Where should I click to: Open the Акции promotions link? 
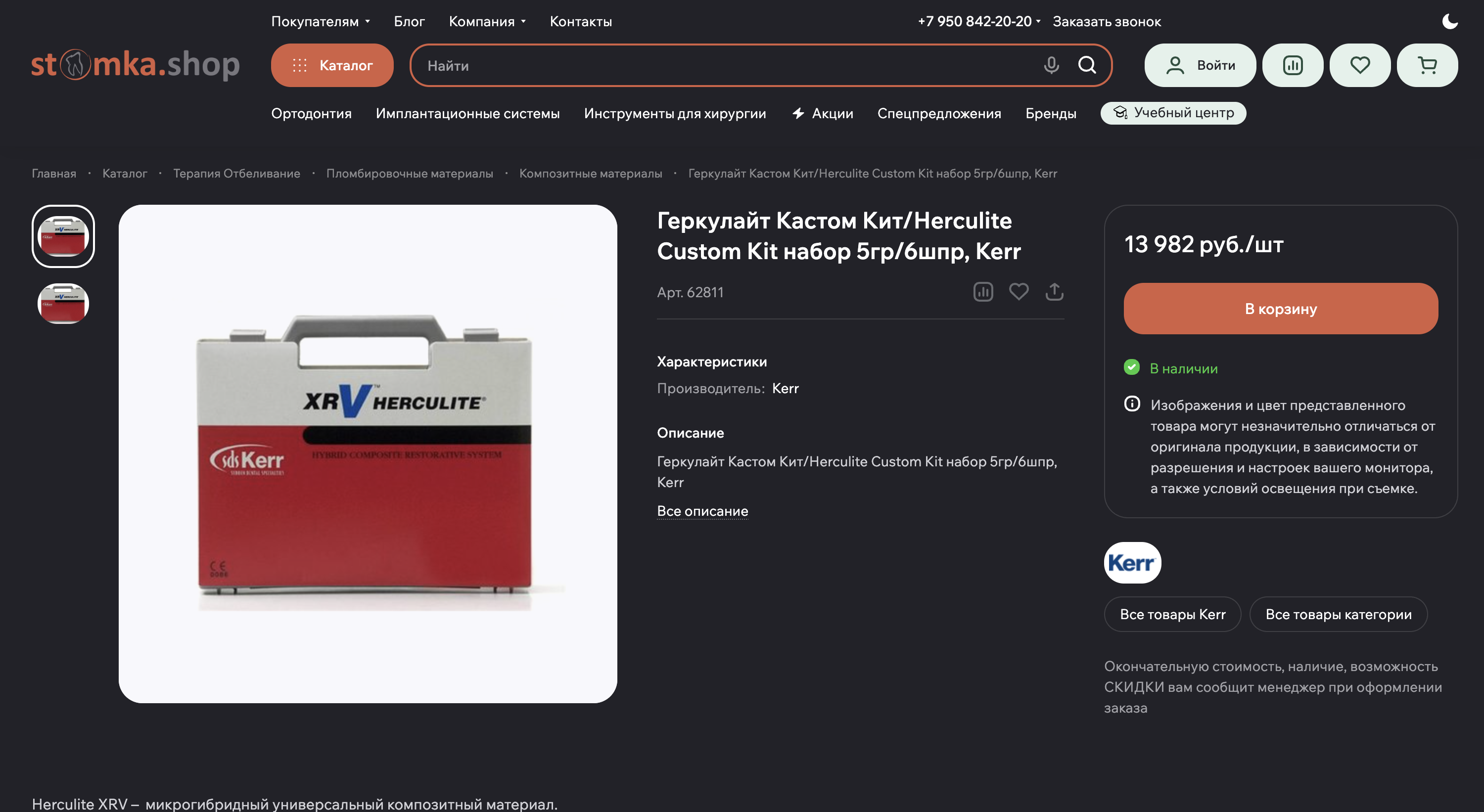tap(823, 113)
